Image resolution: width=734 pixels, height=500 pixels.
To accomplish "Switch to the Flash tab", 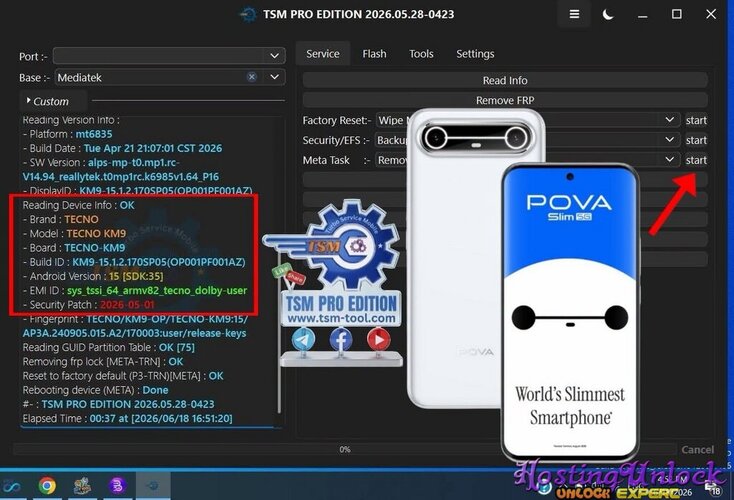I will [374, 54].
